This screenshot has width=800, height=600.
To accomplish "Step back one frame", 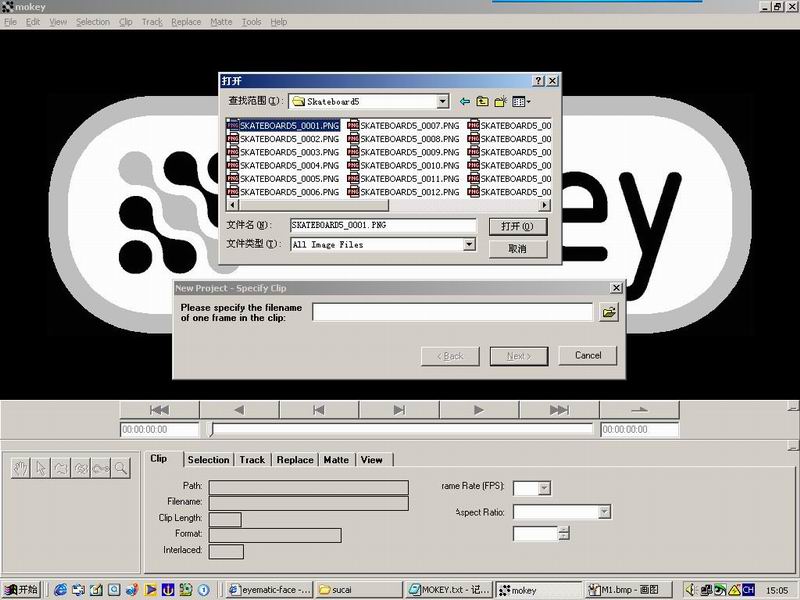I will 319,410.
